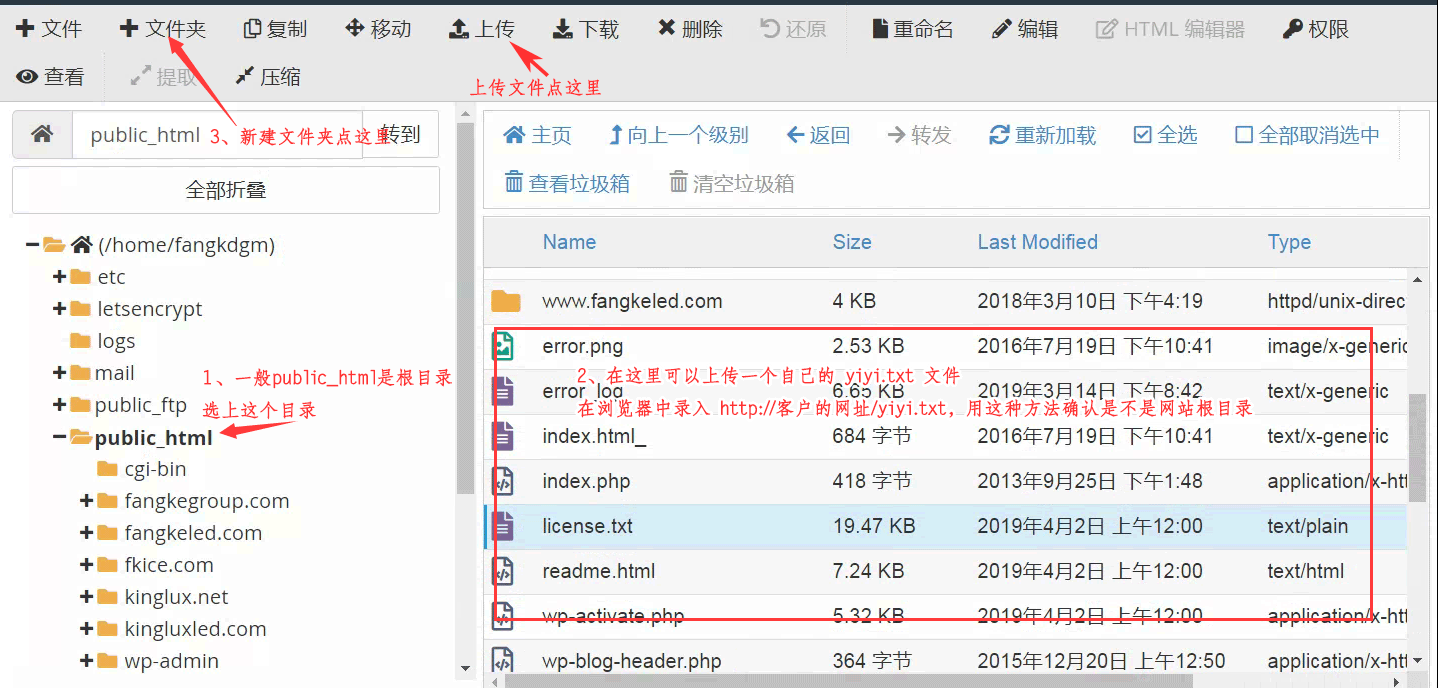The height and width of the screenshot is (688, 1438).
Task: Sort files by the Name column header
Action: tap(569, 242)
